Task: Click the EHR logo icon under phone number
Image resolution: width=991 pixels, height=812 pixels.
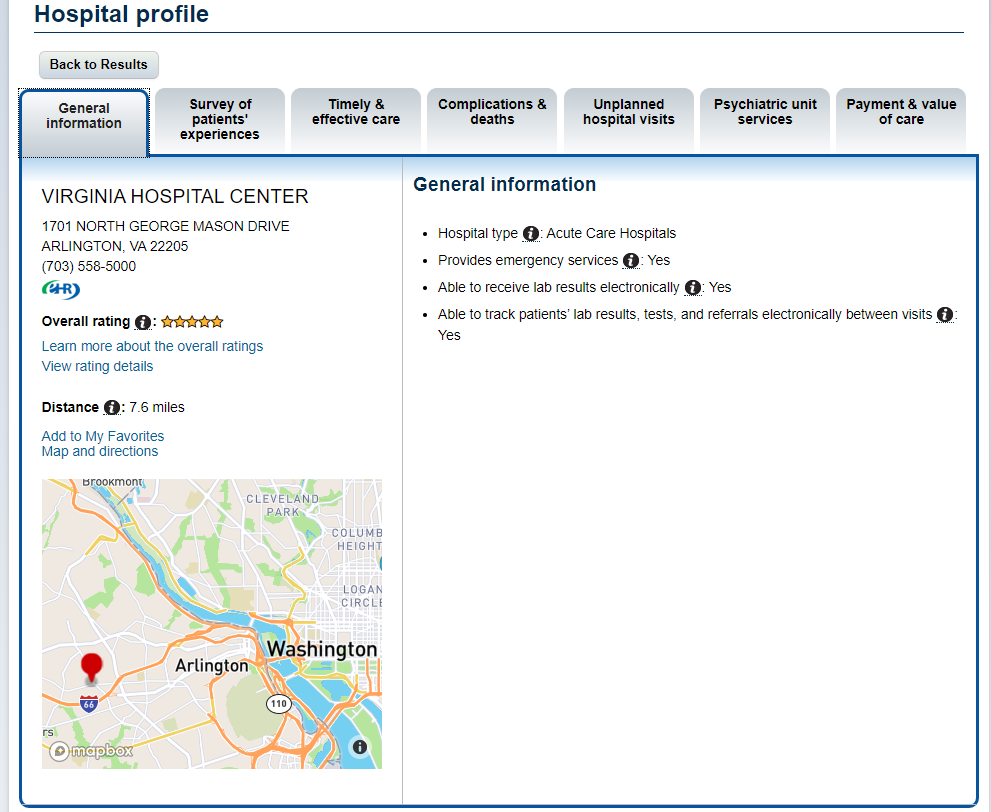Action: pyautogui.click(x=61, y=289)
